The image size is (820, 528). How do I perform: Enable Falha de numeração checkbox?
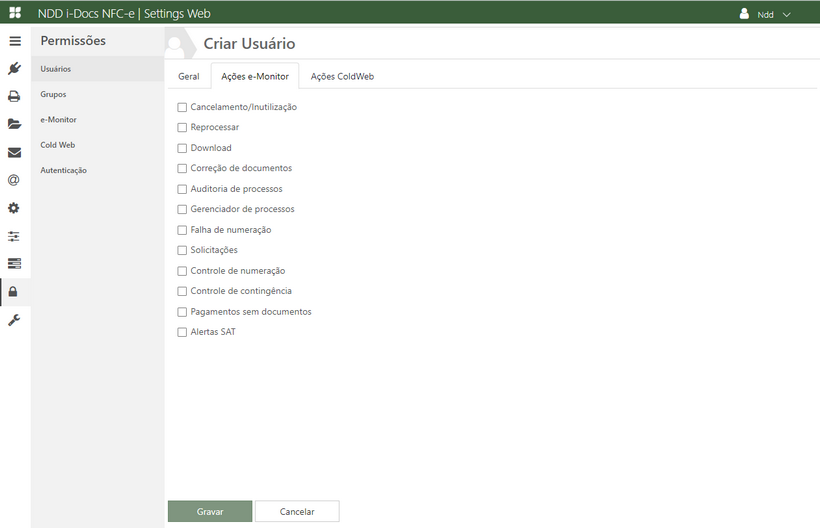182,230
